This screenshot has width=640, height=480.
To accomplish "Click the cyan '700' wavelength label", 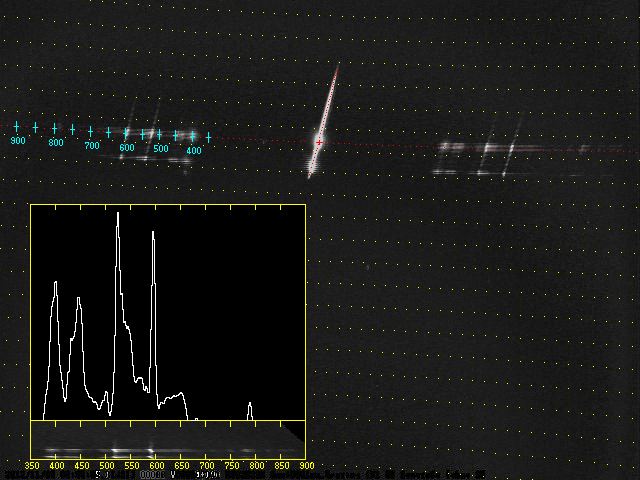I will click(92, 145).
